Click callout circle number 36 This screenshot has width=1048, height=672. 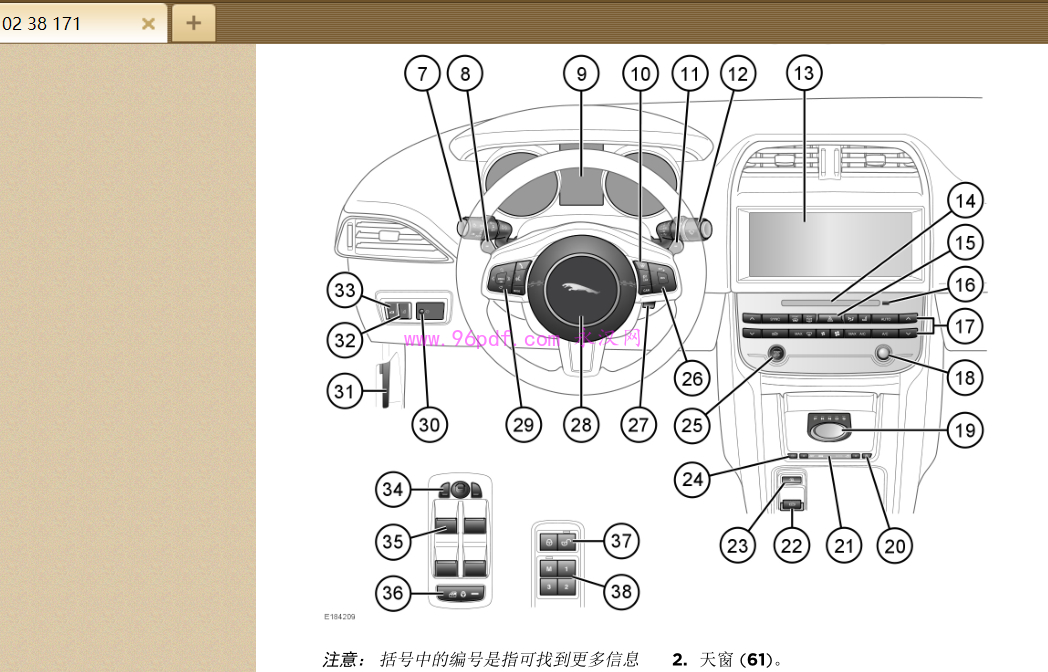(394, 593)
